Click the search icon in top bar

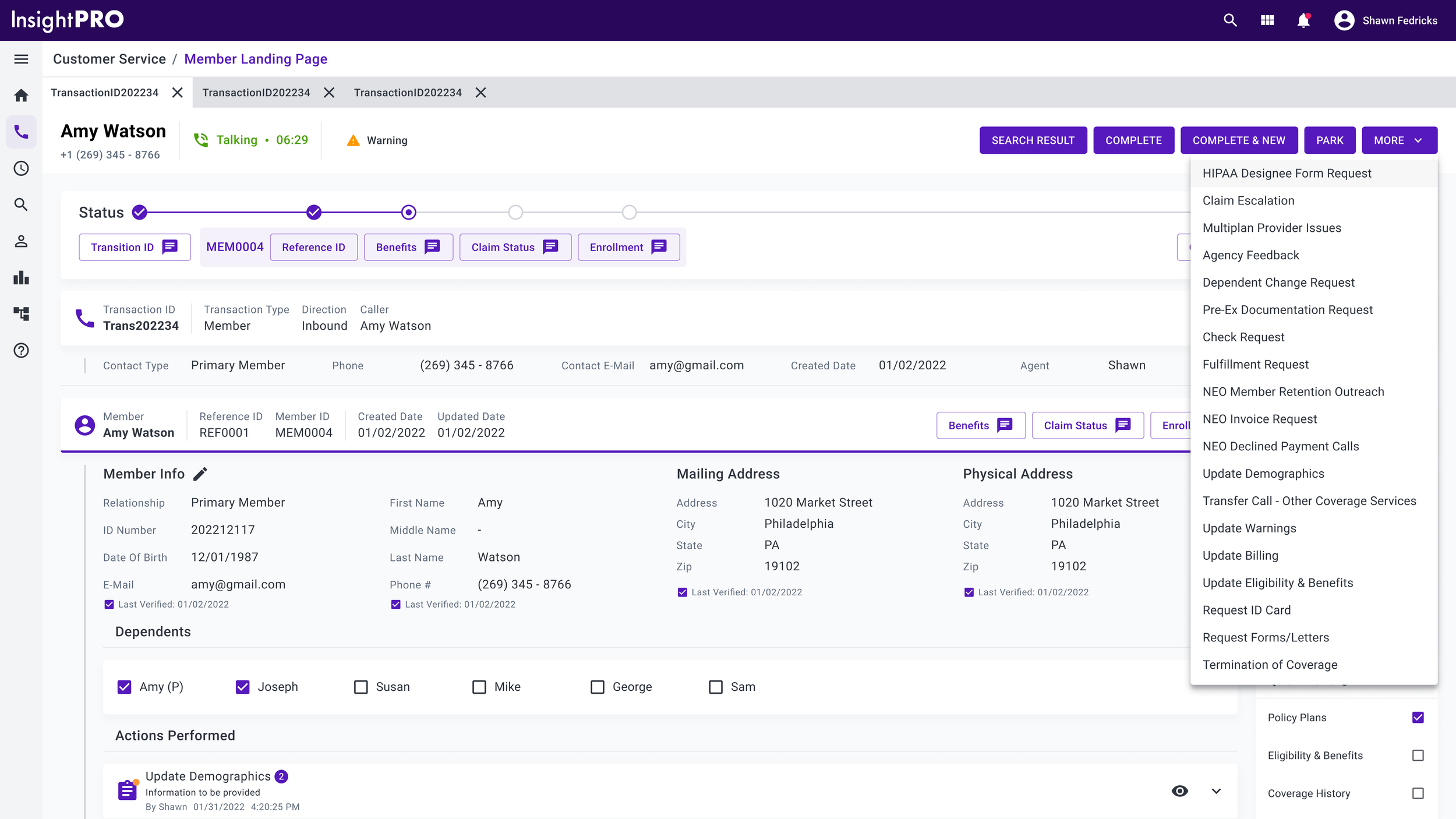(x=1230, y=20)
